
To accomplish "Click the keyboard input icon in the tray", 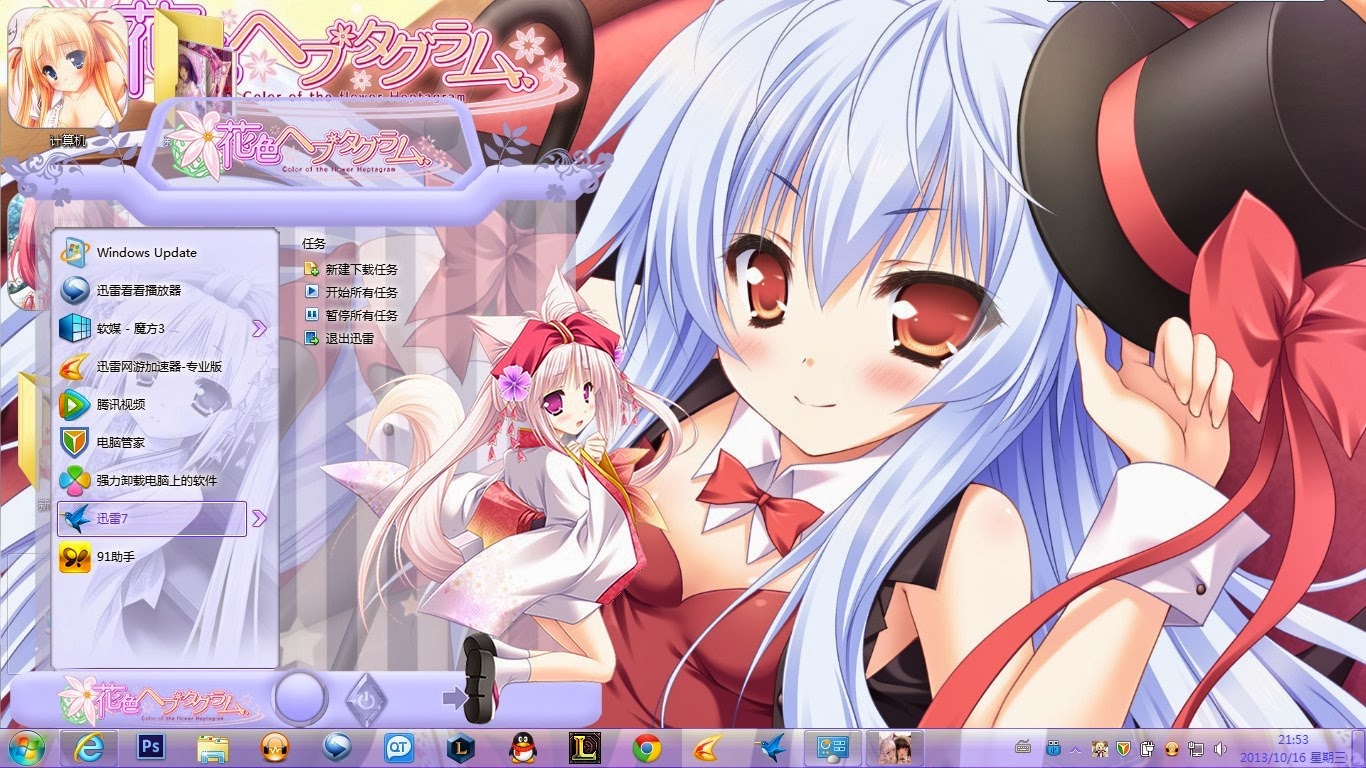I will click(x=1023, y=749).
